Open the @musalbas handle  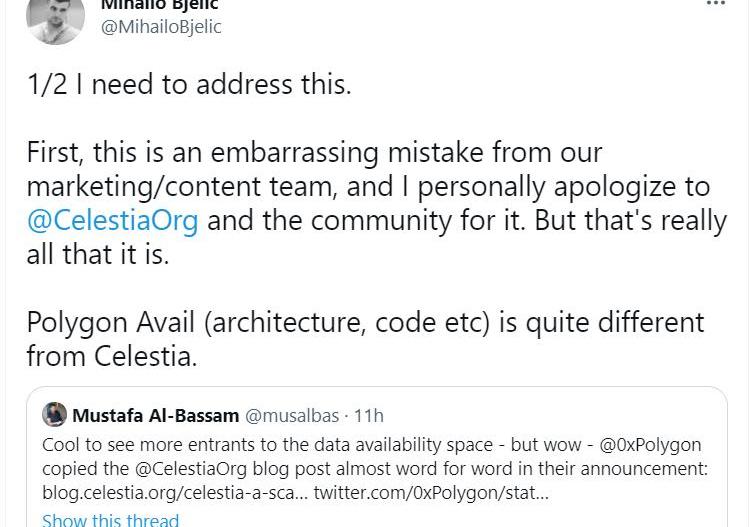[x=289, y=415]
